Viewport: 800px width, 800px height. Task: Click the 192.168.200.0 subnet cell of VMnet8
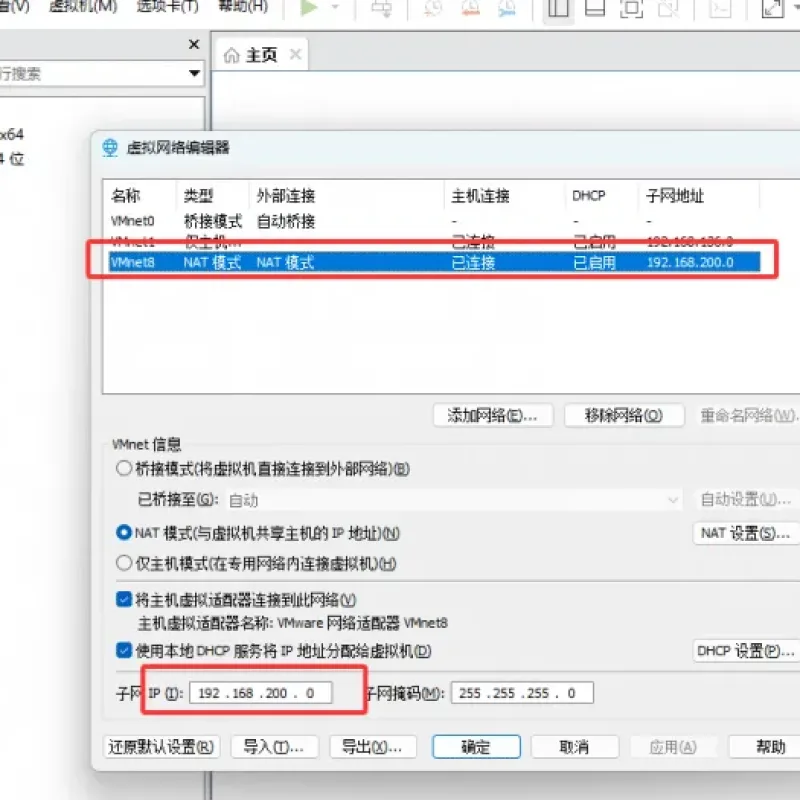click(690, 262)
